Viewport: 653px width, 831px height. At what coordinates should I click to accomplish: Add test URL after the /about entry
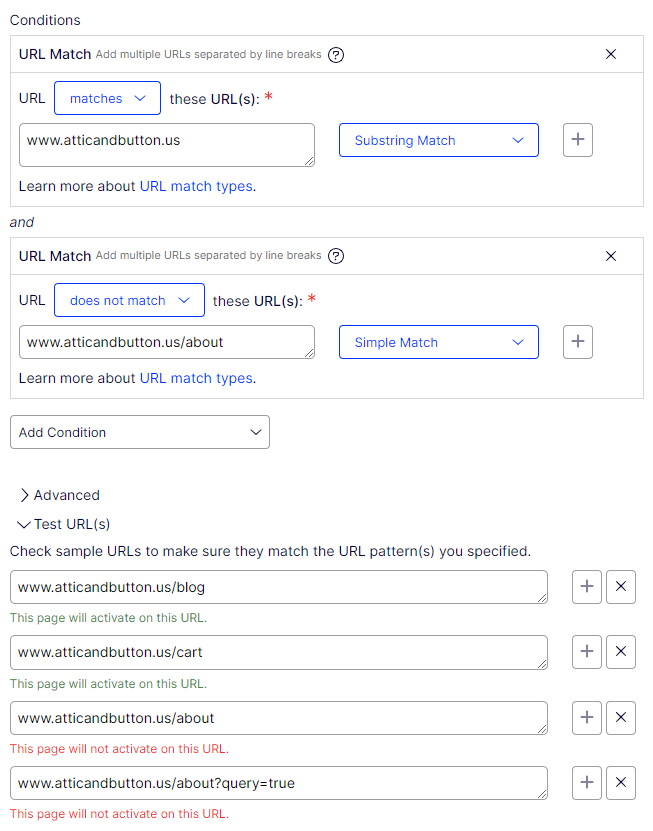(587, 718)
